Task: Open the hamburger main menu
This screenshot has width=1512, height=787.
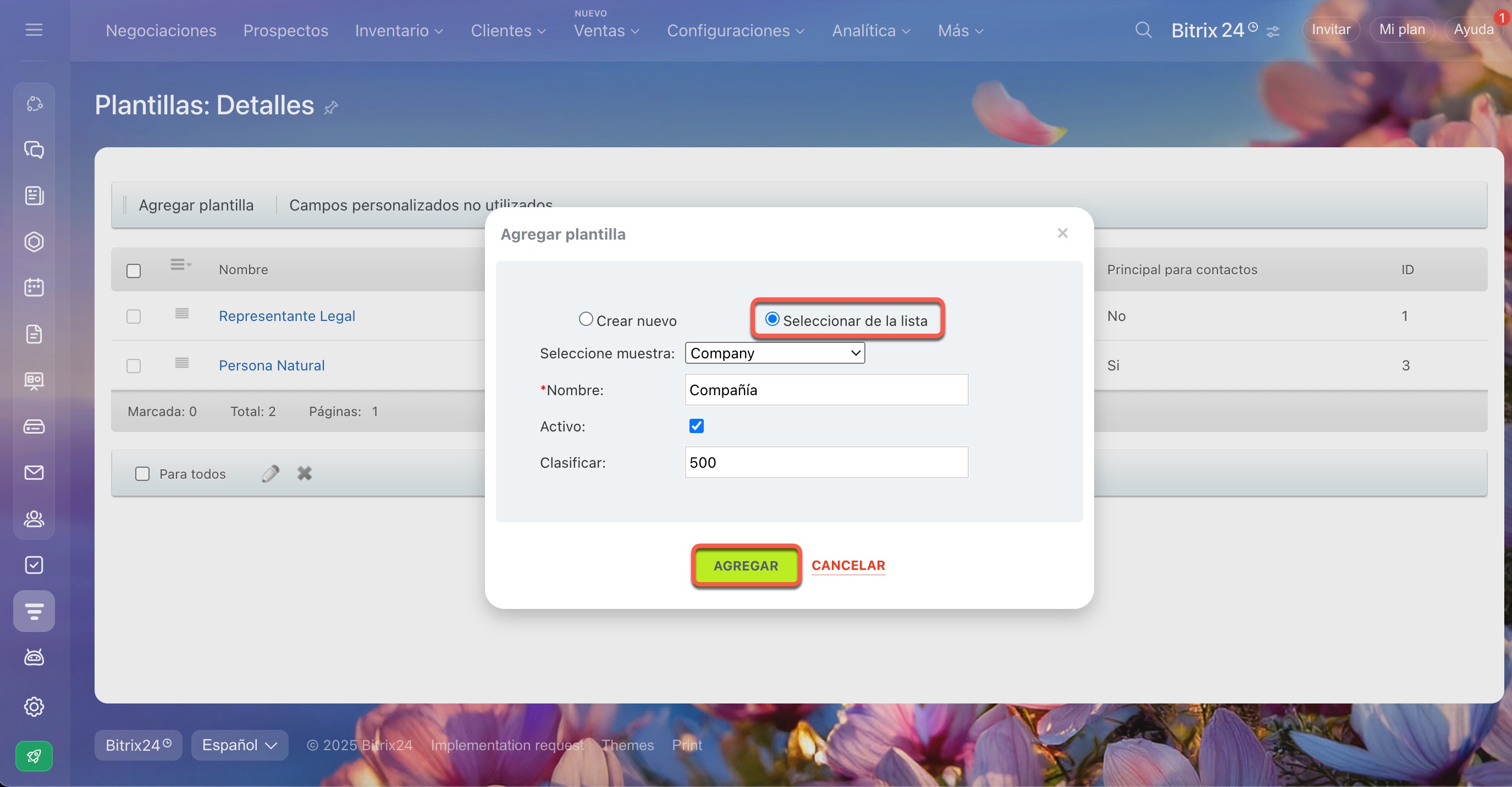Action: (x=34, y=30)
